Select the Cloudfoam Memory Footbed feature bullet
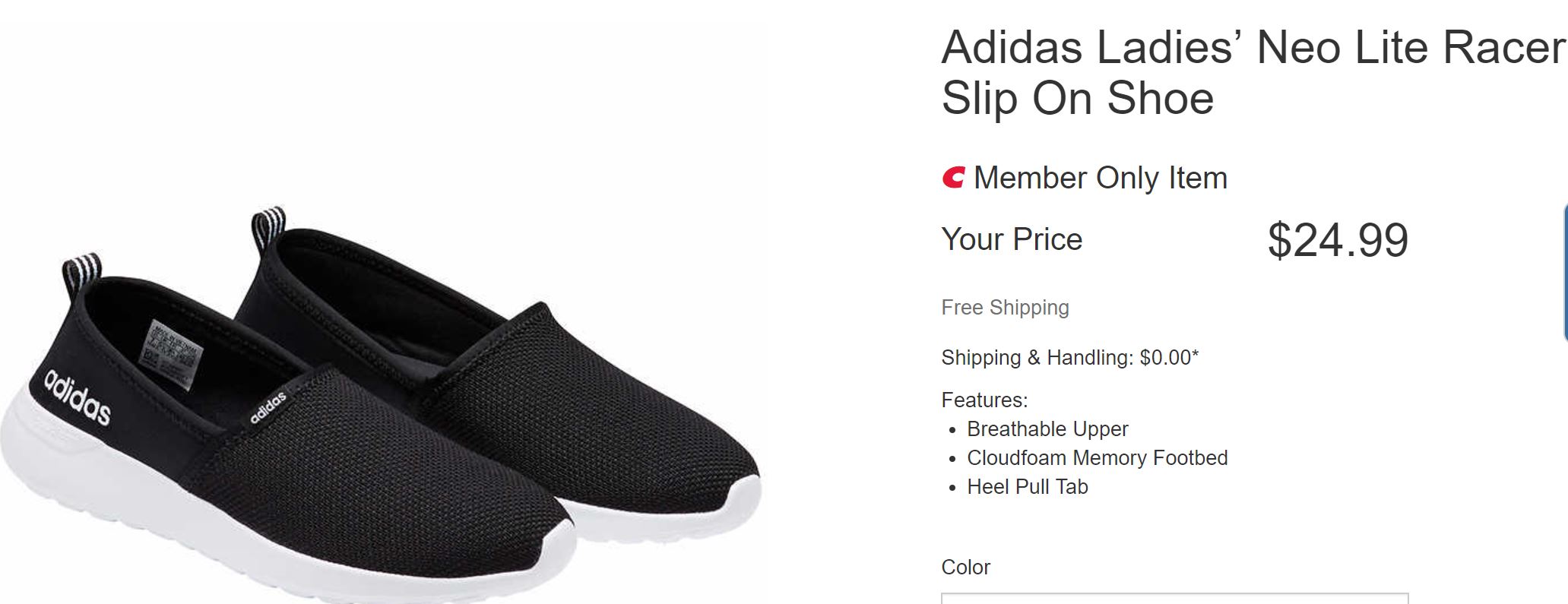Screen dimensions: 1568x604 click(x=1097, y=458)
